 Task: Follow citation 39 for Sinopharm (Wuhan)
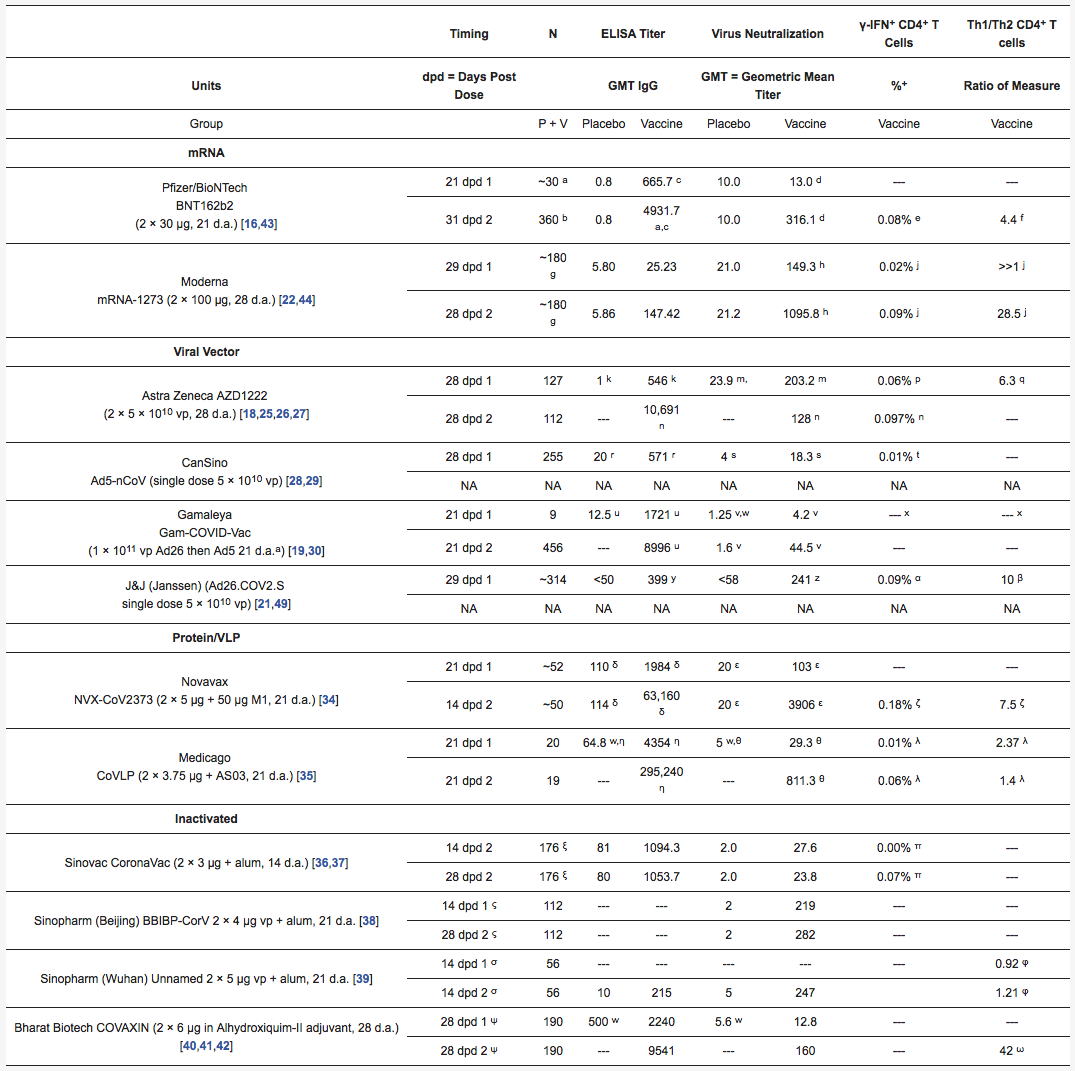363,979
